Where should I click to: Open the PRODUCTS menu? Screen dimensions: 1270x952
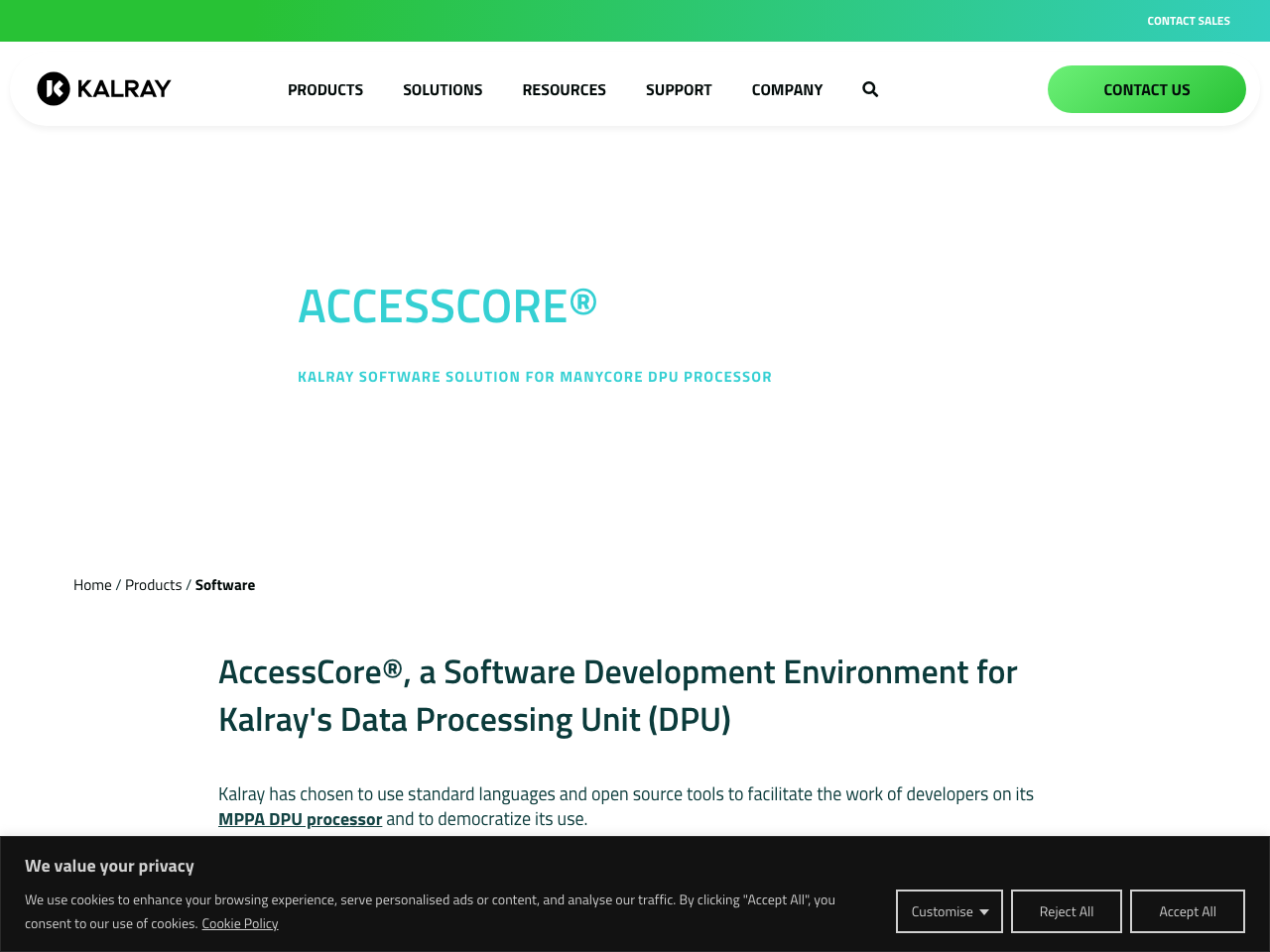click(x=325, y=88)
